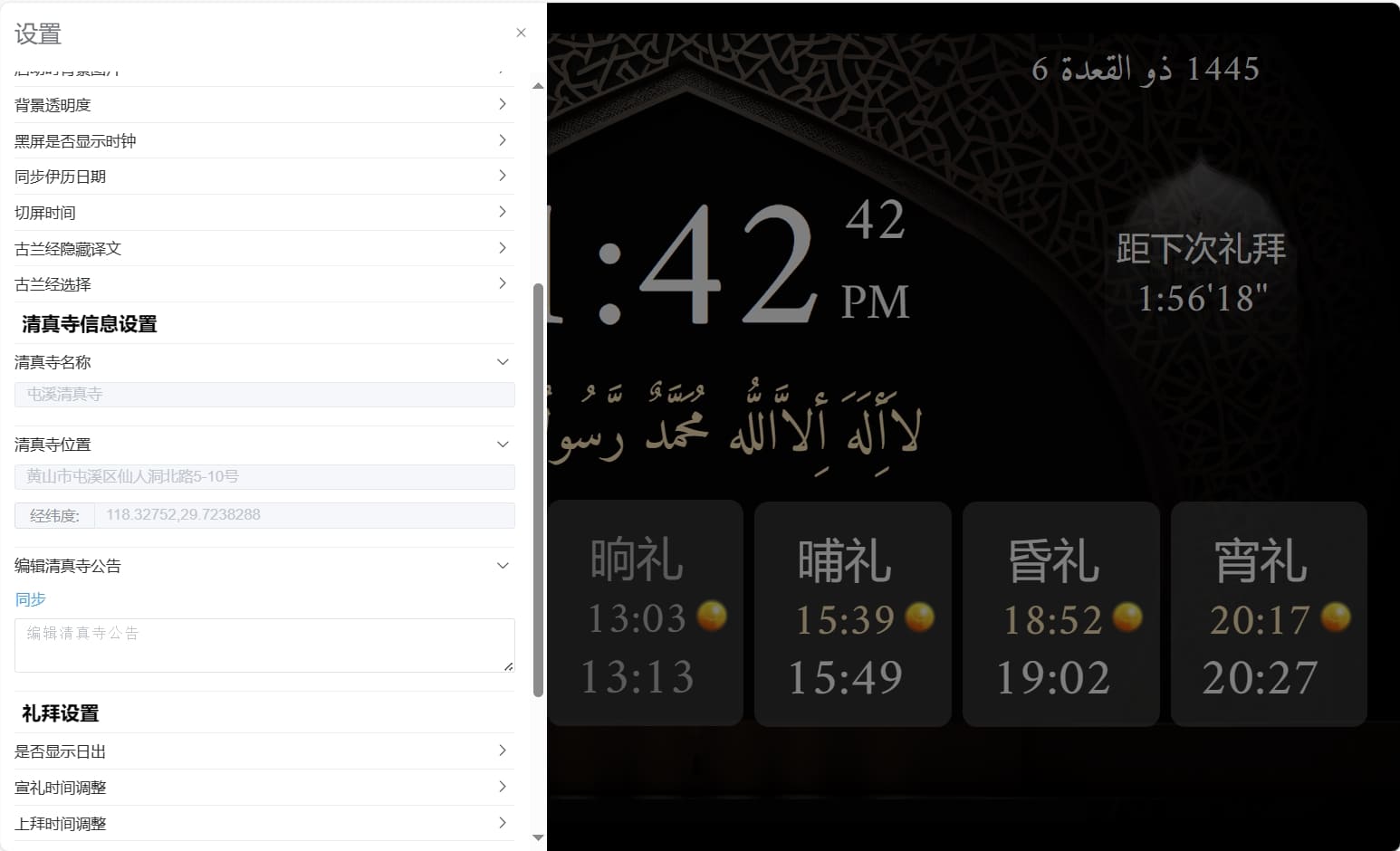Click the sun icon beside 宵礼 20:17
Viewport: 1400px width, 851px height.
coord(1336,617)
